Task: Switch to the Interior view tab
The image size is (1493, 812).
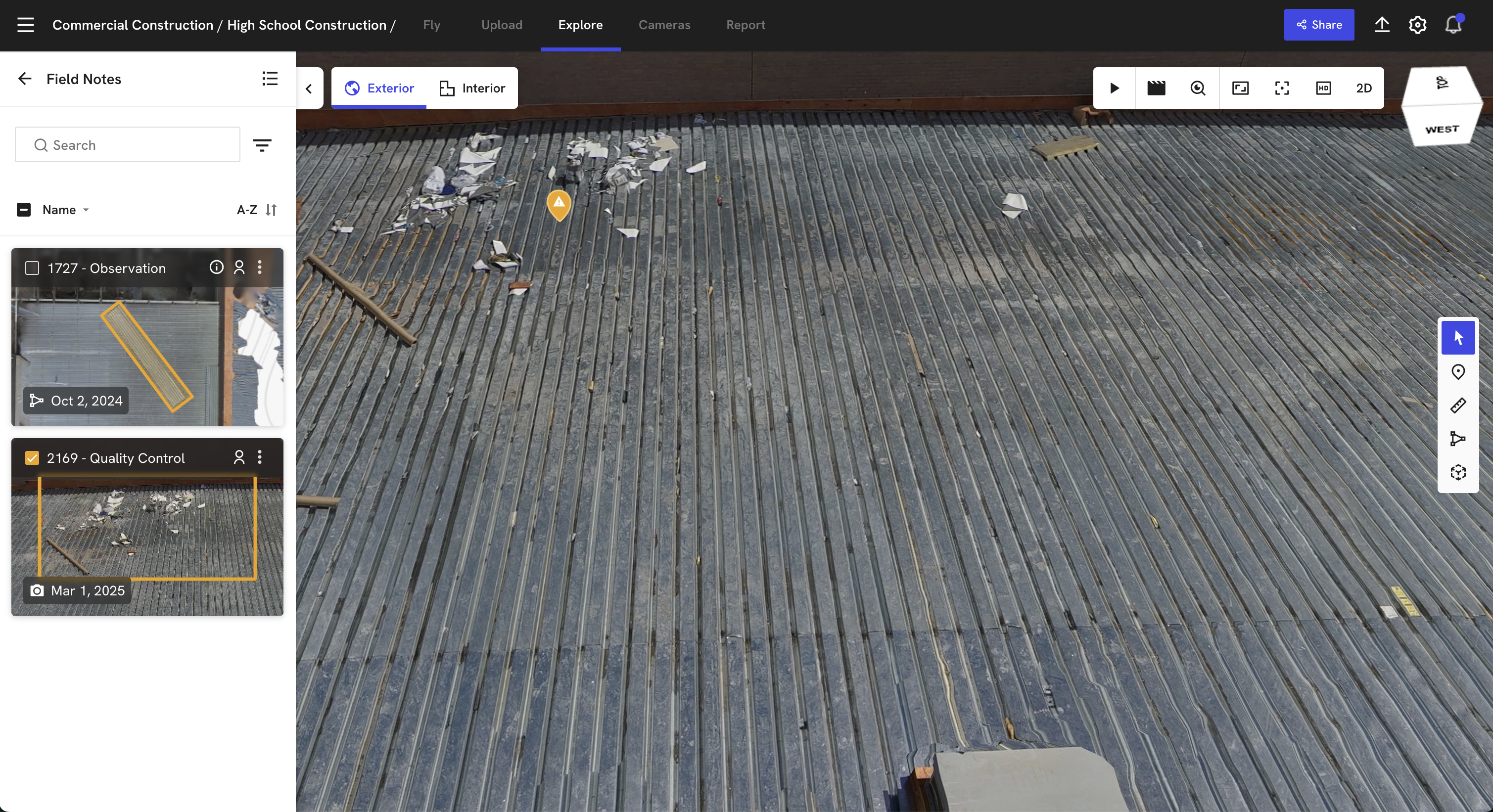Action: (x=472, y=88)
